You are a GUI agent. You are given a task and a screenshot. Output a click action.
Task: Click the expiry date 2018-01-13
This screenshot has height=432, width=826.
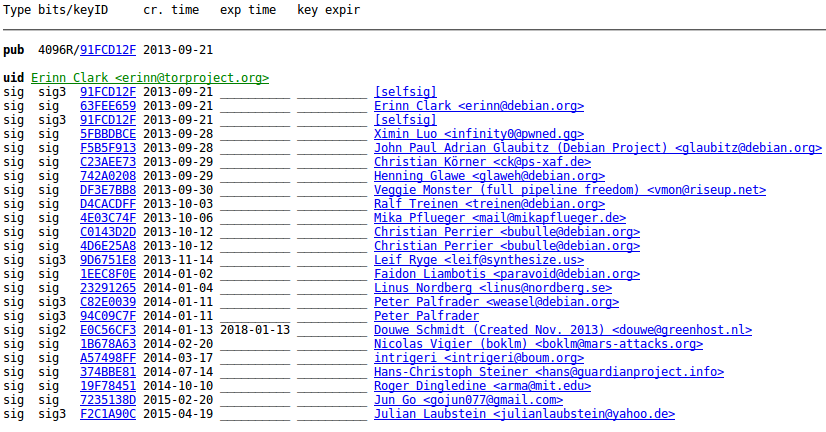point(255,330)
